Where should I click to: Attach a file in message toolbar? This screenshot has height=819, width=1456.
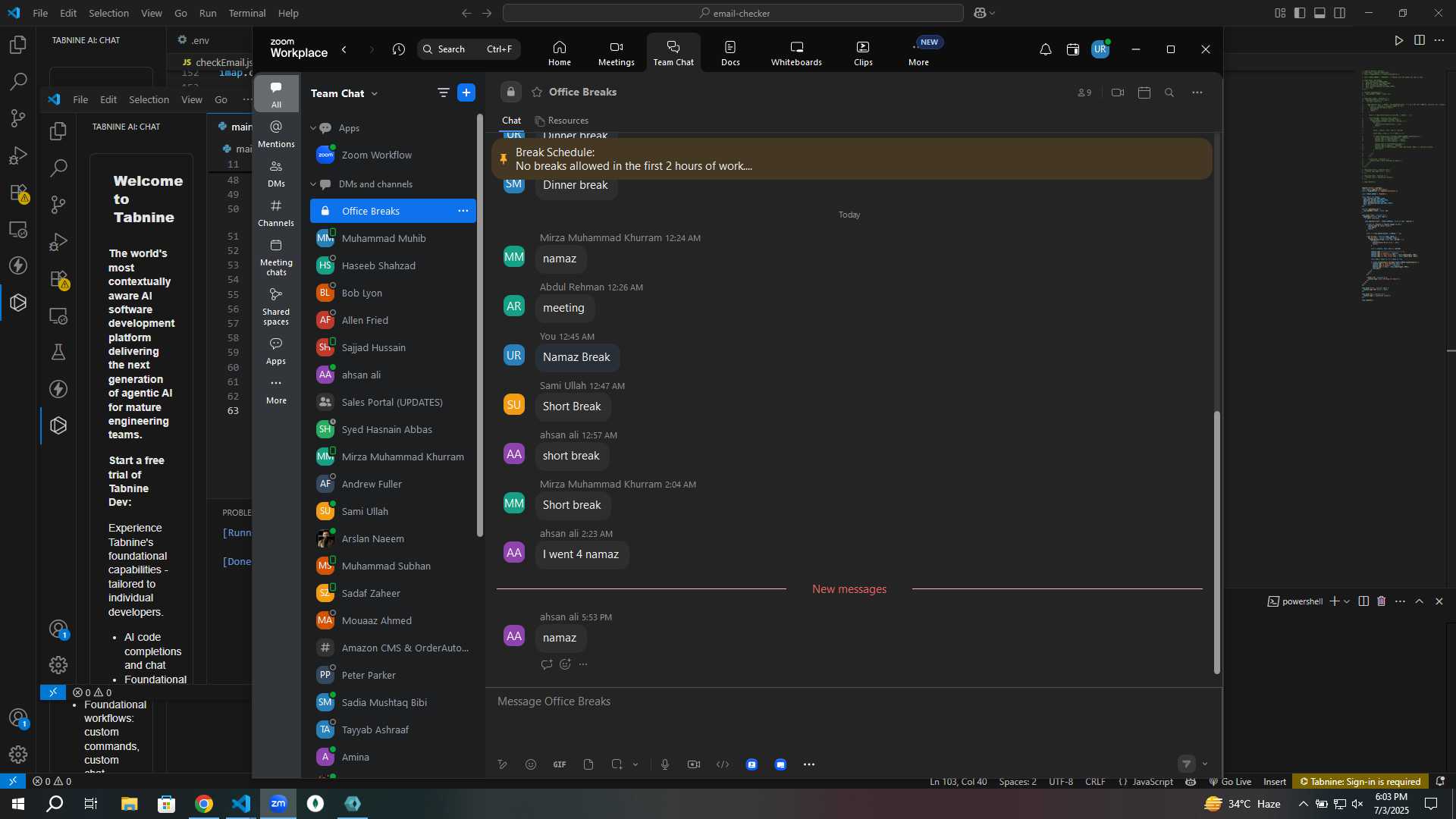(588, 764)
